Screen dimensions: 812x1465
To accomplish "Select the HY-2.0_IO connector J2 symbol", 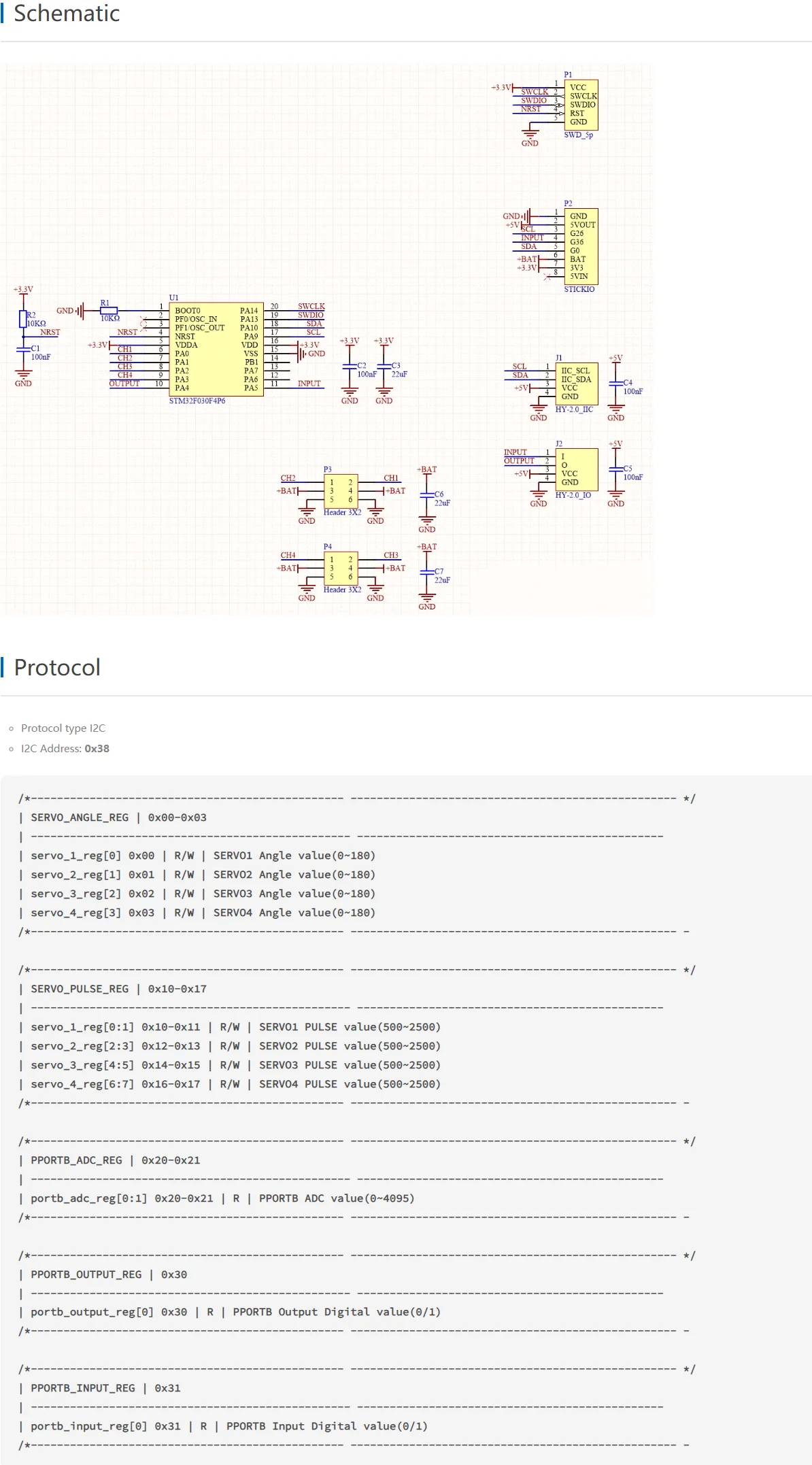I will click(577, 469).
